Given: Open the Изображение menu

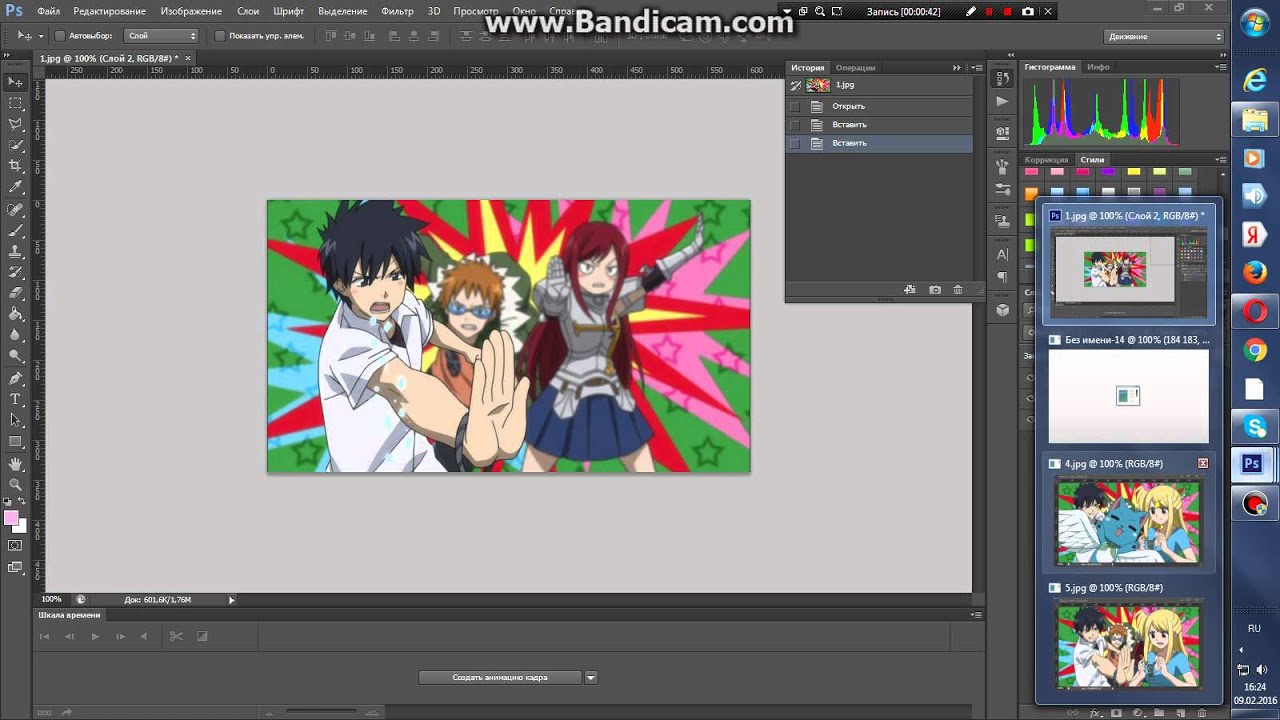Looking at the screenshot, I should point(191,11).
